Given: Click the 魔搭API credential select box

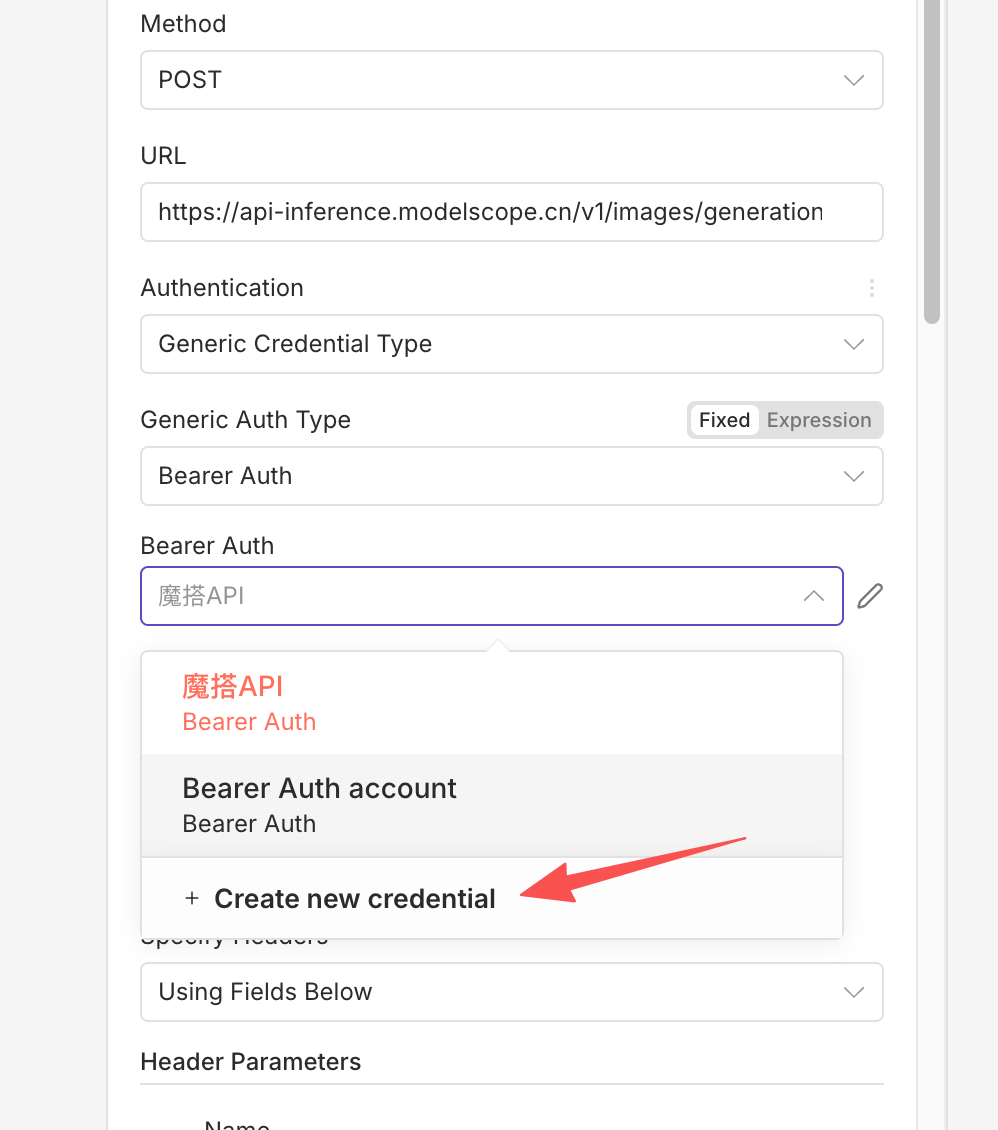Looking at the screenshot, I should tap(470, 596).
